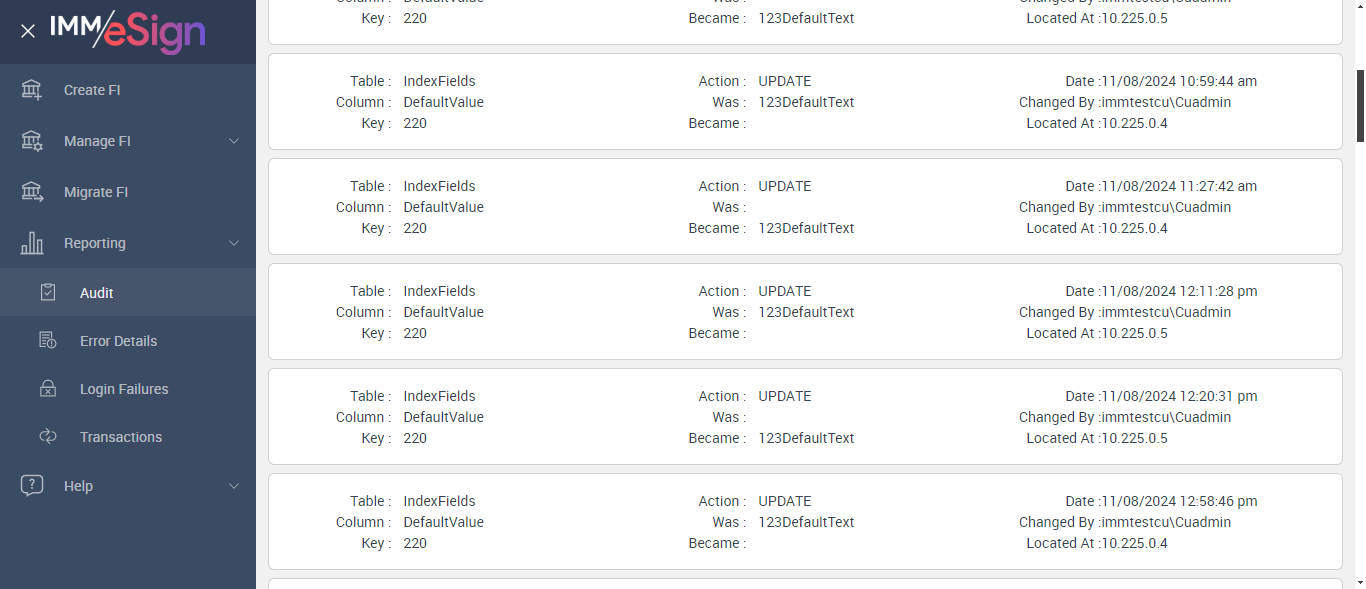Click the Transactions arrows icon
This screenshot has height=589, width=1366.
coord(48,437)
